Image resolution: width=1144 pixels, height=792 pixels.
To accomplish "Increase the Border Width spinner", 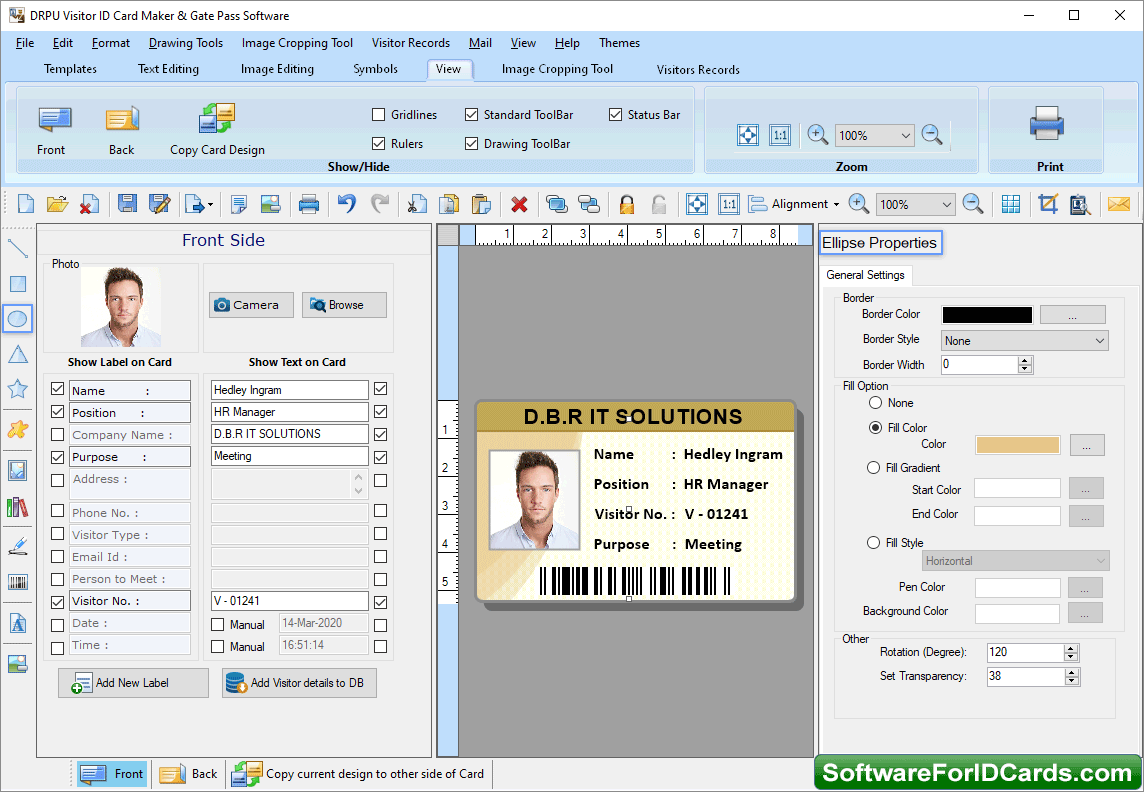I will click(x=1026, y=360).
